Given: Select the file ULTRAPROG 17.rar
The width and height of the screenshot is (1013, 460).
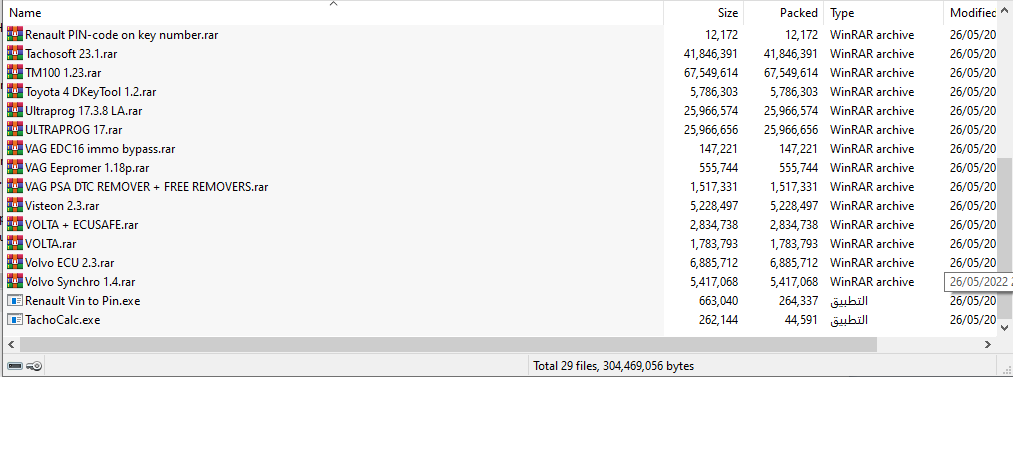Looking at the screenshot, I should click(x=74, y=130).
